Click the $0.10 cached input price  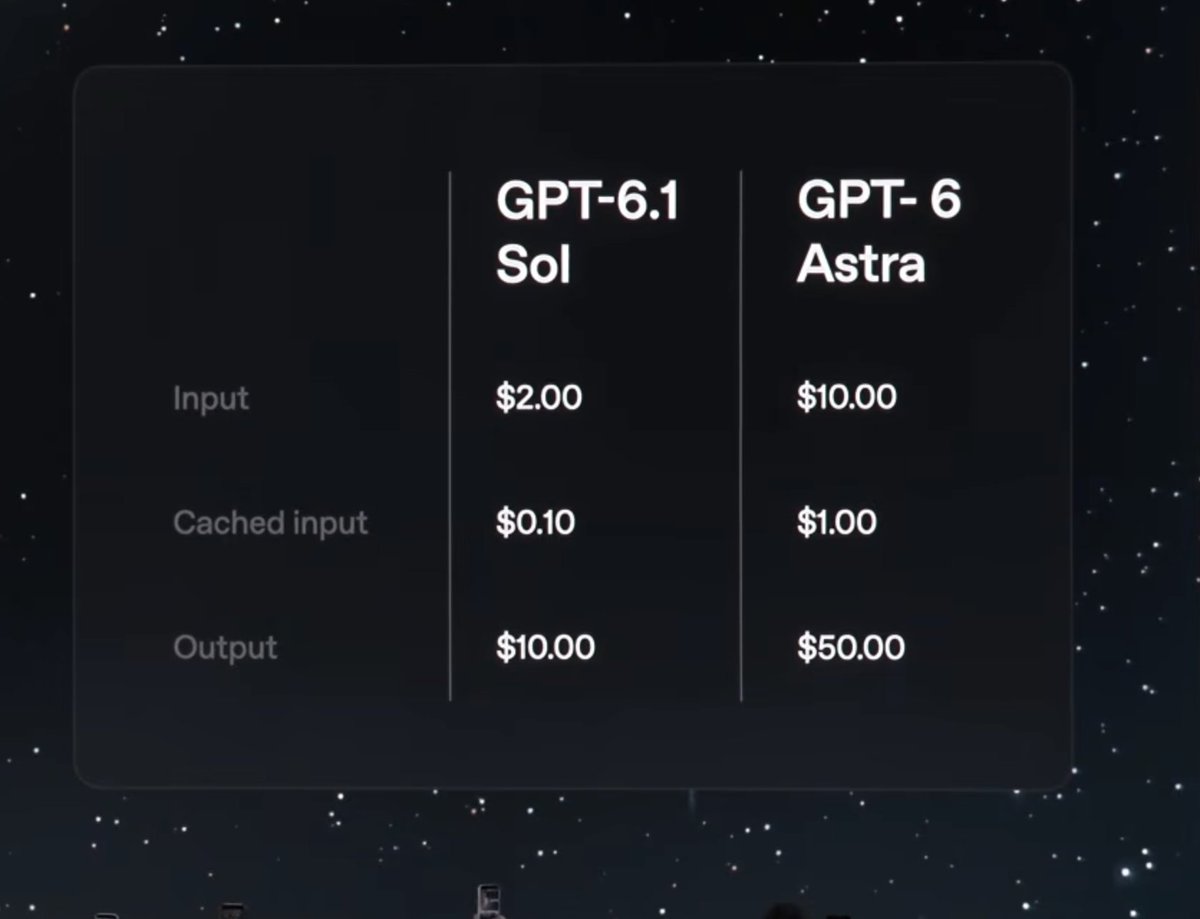[535, 523]
